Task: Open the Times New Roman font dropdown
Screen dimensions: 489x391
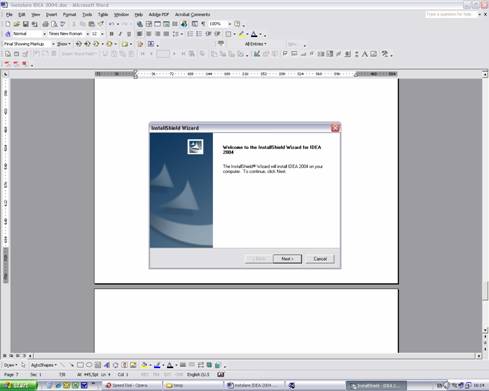Action: (68, 34)
